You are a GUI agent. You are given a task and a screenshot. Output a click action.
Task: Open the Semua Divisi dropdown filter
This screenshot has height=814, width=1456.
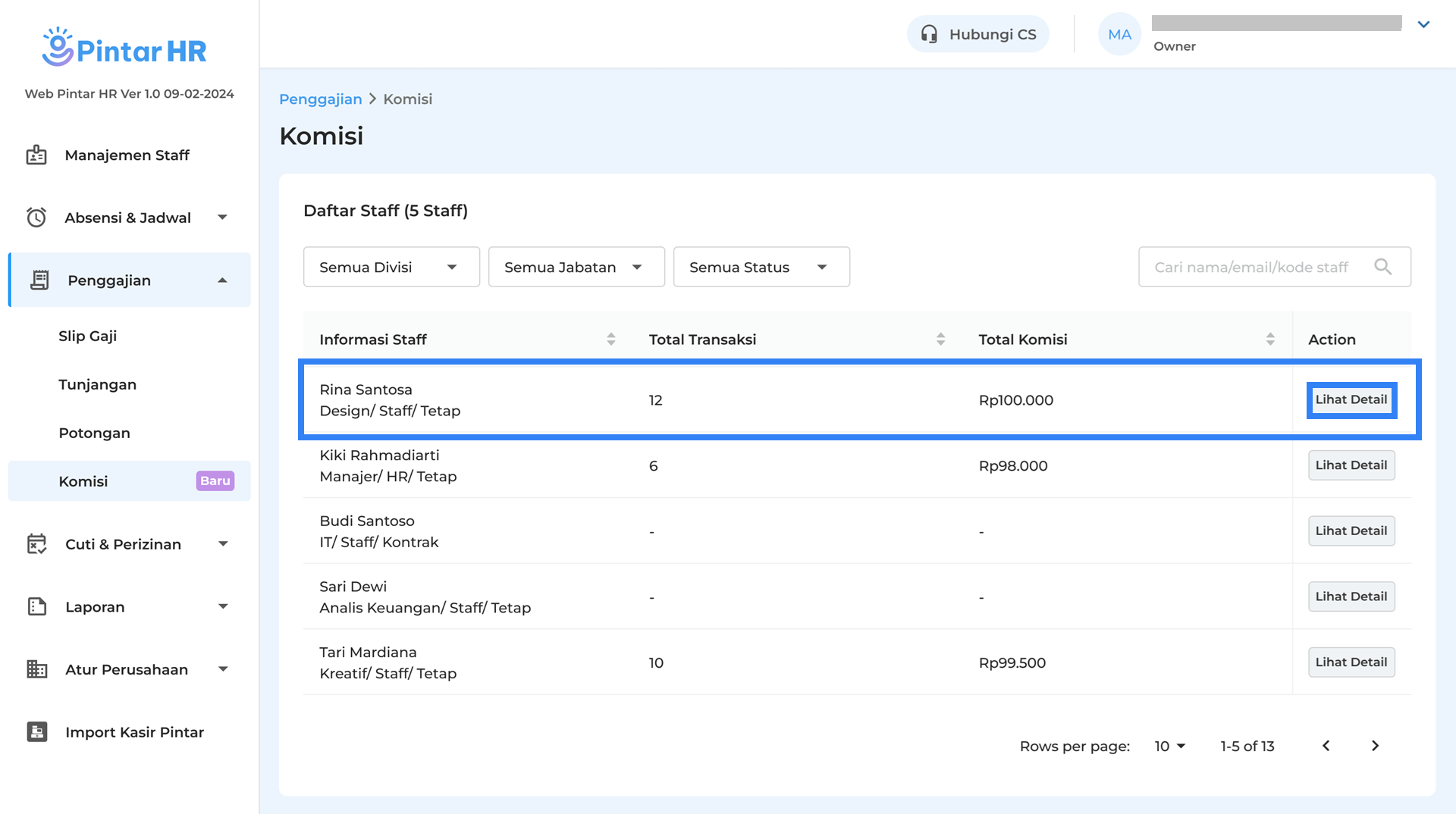point(391,267)
